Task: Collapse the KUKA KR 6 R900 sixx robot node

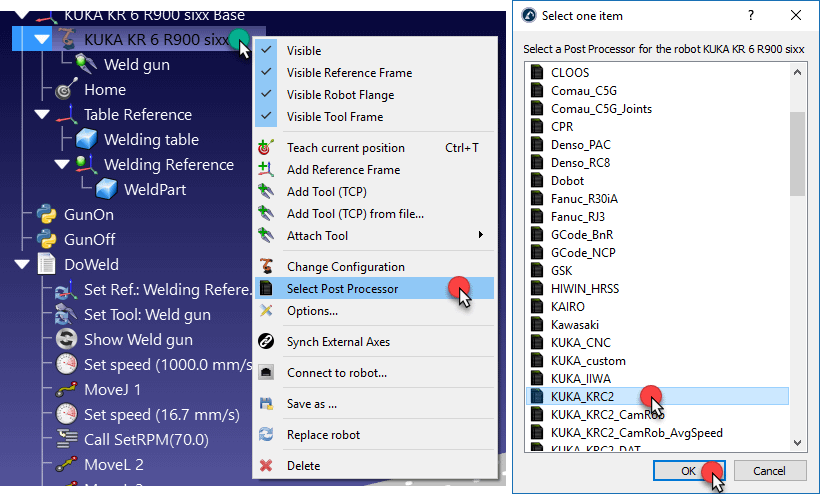Action: [x=42, y=39]
